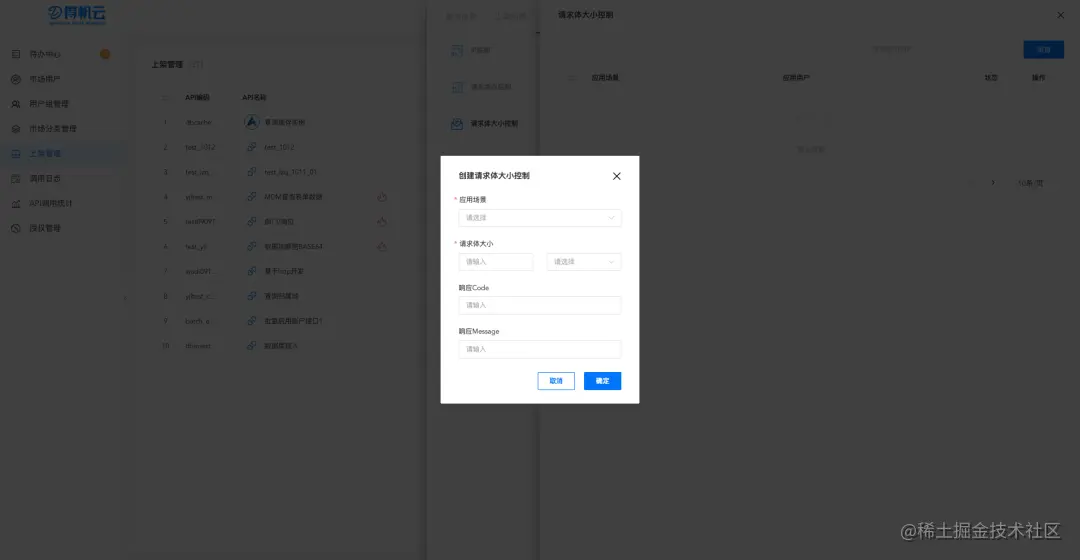Open 上架管理 in the sidebar

[45, 154]
